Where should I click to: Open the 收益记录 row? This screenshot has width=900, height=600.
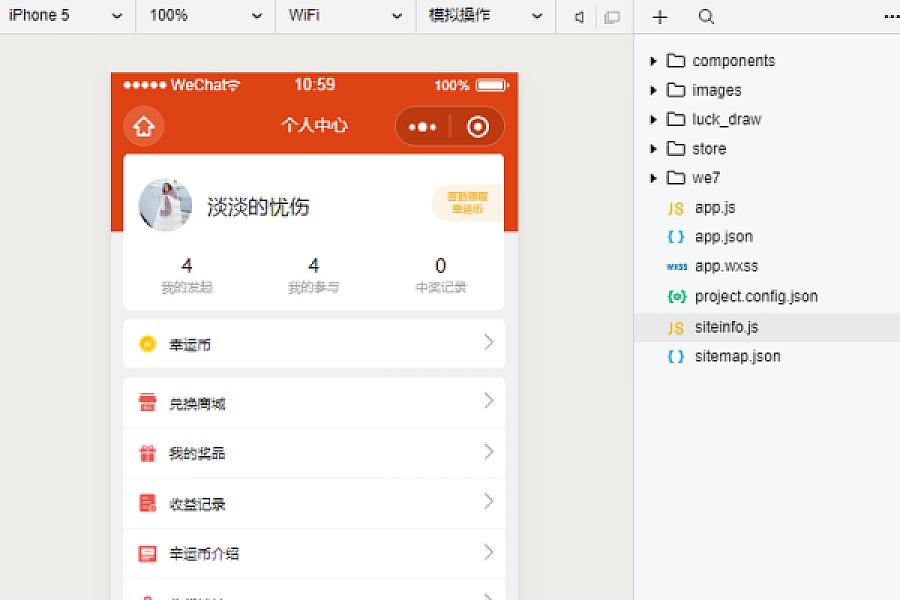pos(314,503)
